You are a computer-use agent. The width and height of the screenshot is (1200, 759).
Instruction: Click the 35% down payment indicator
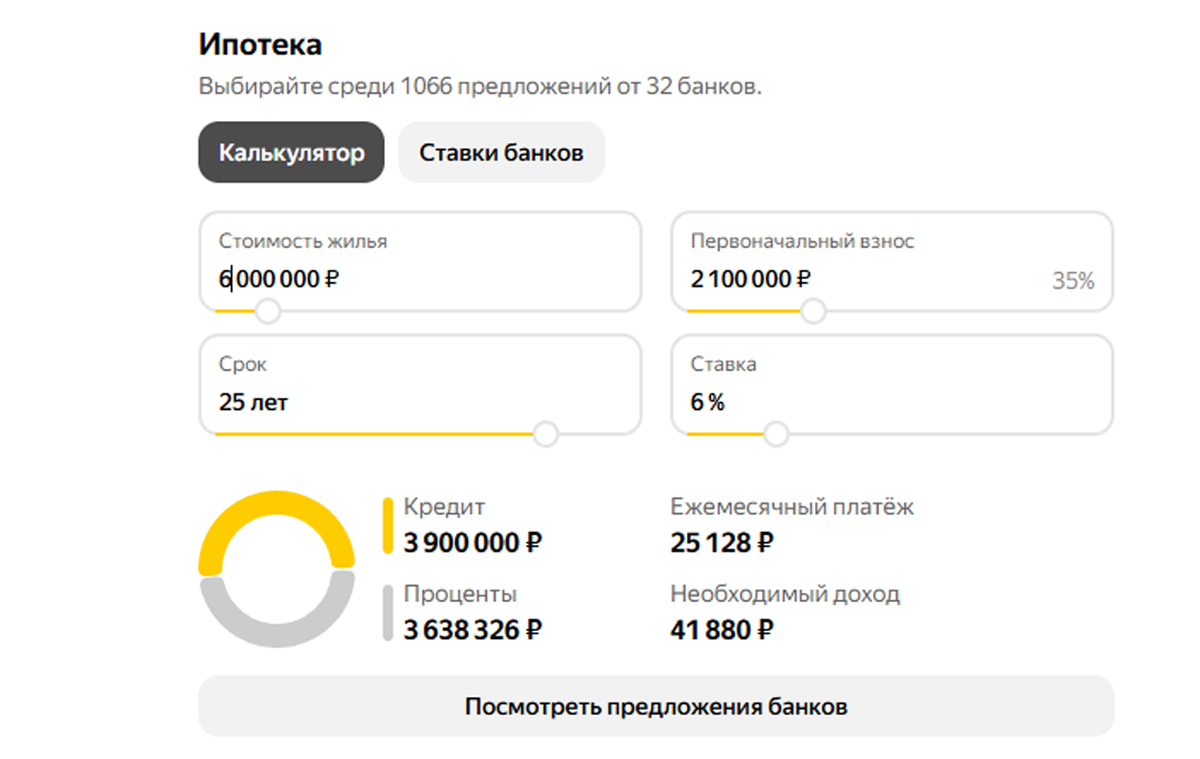click(x=1073, y=281)
